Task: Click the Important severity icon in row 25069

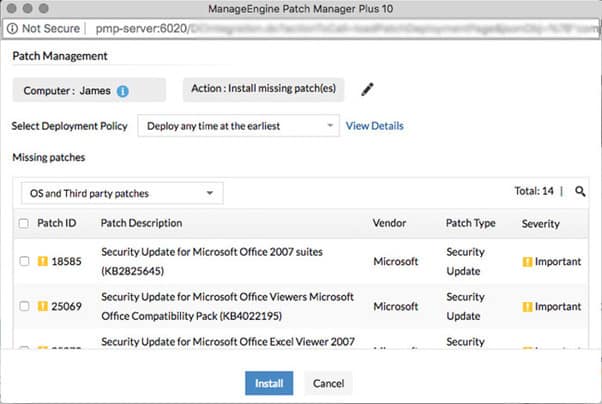Action: click(527, 306)
